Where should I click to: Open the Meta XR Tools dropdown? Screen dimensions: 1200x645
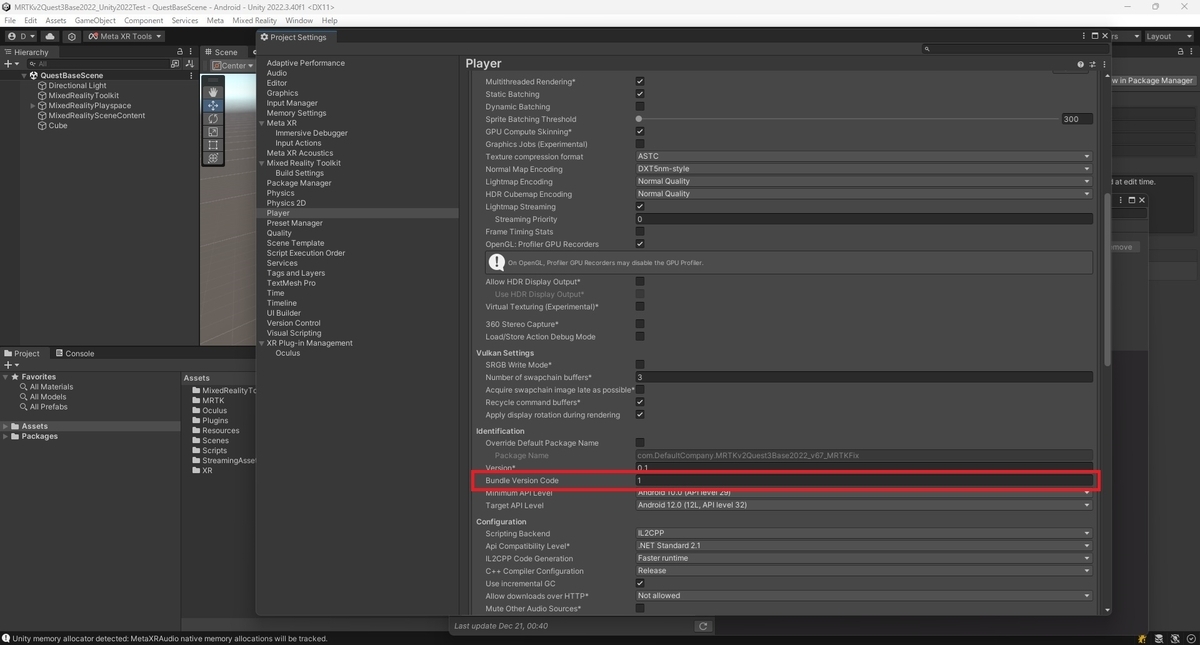(124, 36)
